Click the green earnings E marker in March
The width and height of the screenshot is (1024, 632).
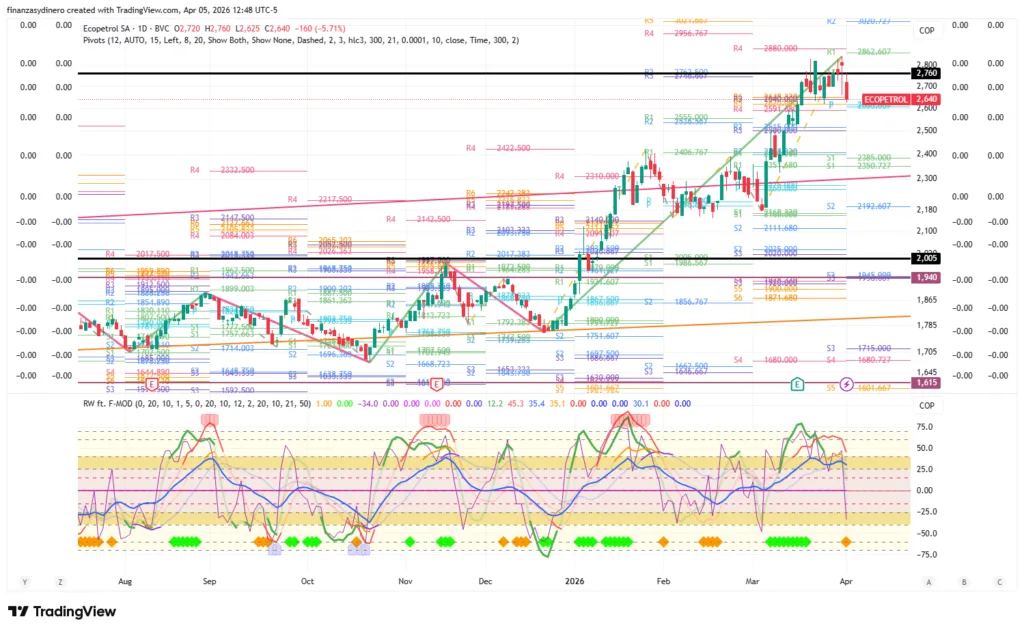(x=797, y=383)
